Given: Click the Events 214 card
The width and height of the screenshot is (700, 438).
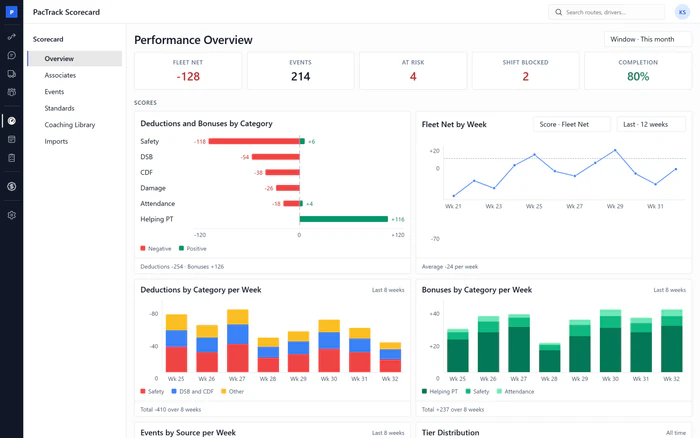Looking at the screenshot, I should click(x=300, y=71).
